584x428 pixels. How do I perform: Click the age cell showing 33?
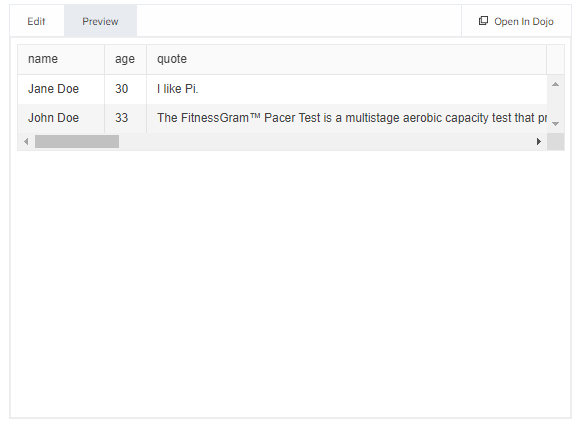click(126, 118)
